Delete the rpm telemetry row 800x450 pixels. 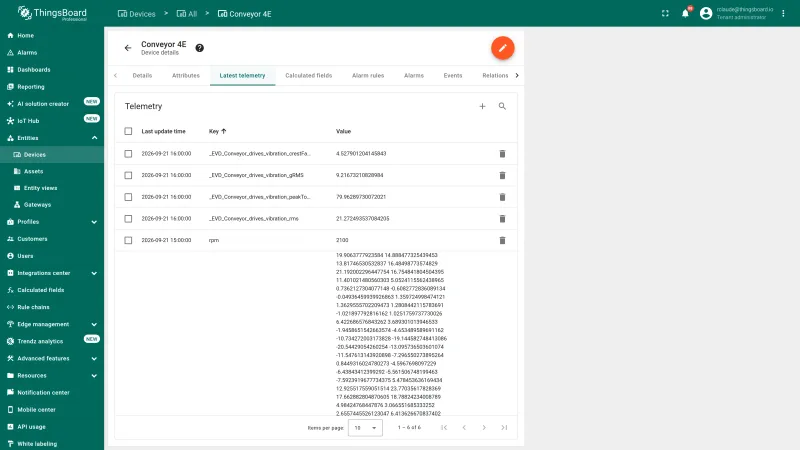pyautogui.click(x=502, y=240)
